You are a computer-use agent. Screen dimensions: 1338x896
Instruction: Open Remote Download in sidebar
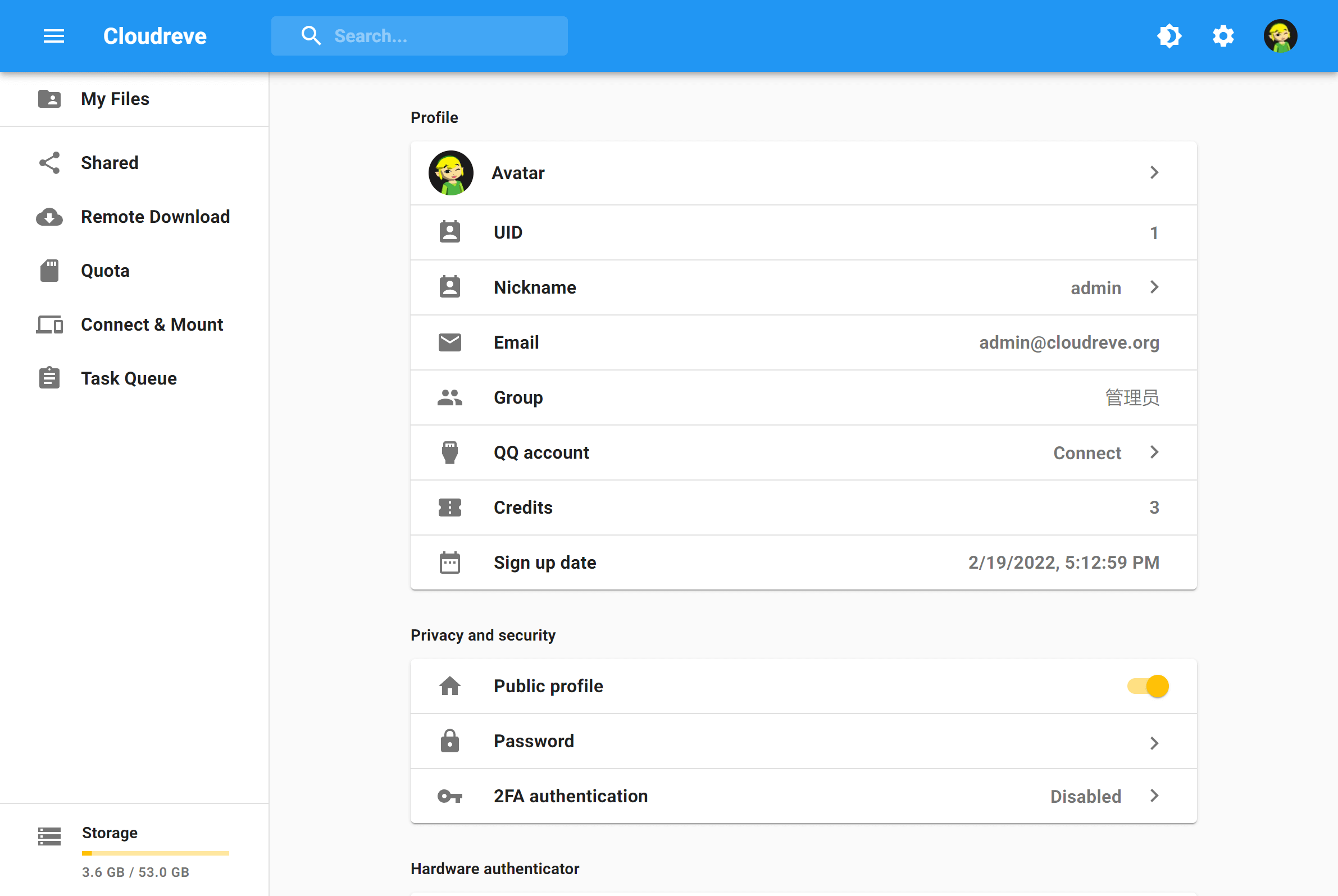134,217
